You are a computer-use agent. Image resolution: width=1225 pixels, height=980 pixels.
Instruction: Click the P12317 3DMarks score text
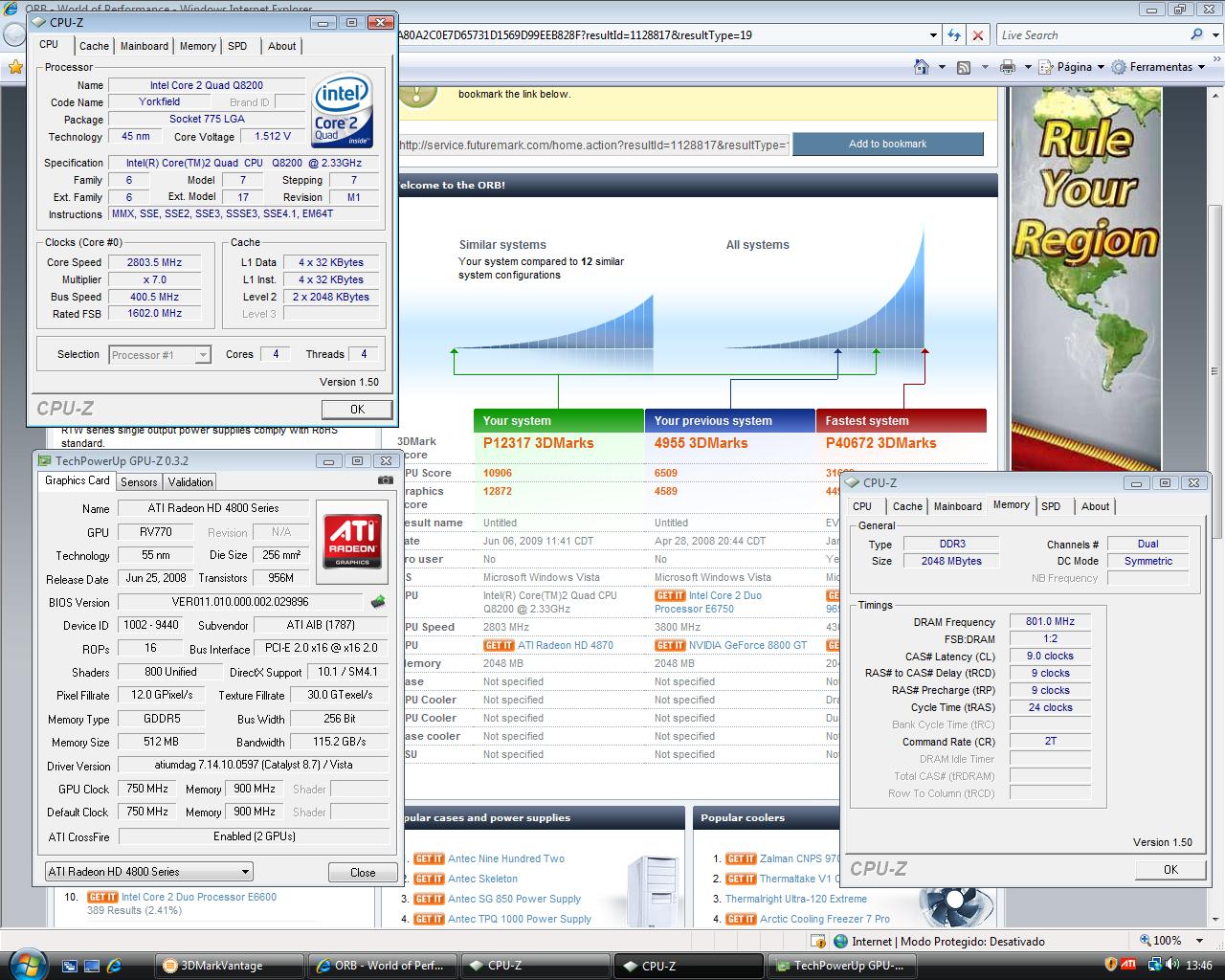point(538,443)
